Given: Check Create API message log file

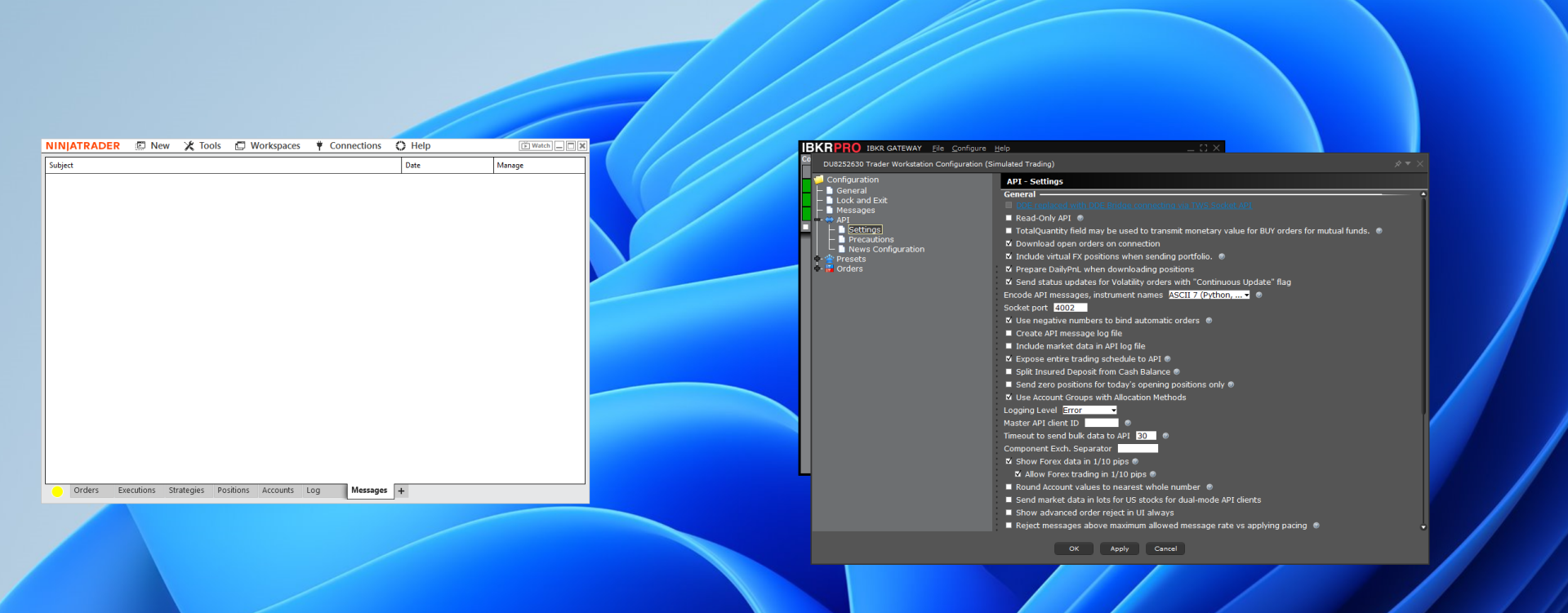Looking at the screenshot, I should tap(1009, 334).
